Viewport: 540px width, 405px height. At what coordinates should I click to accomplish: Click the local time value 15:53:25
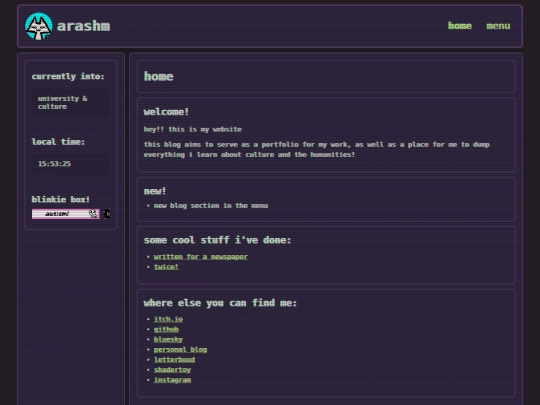[x=54, y=164]
